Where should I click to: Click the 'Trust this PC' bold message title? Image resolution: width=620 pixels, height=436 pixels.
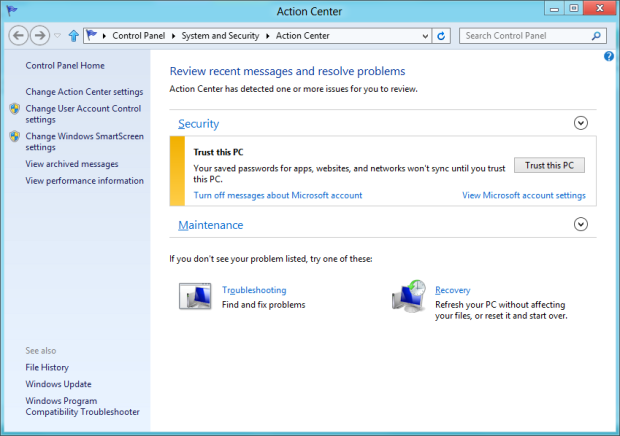(x=218, y=152)
